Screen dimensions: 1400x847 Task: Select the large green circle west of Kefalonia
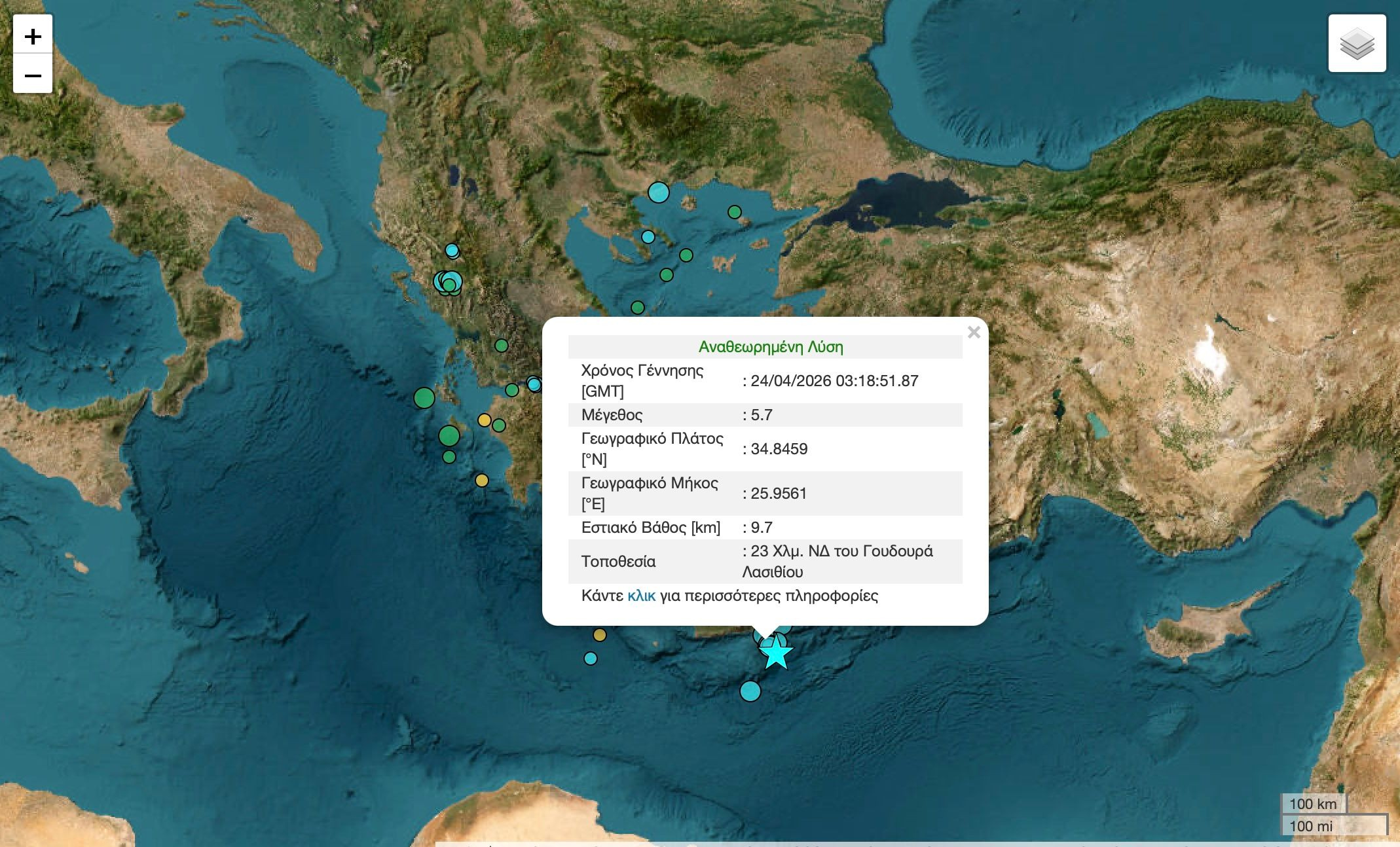[424, 397]
